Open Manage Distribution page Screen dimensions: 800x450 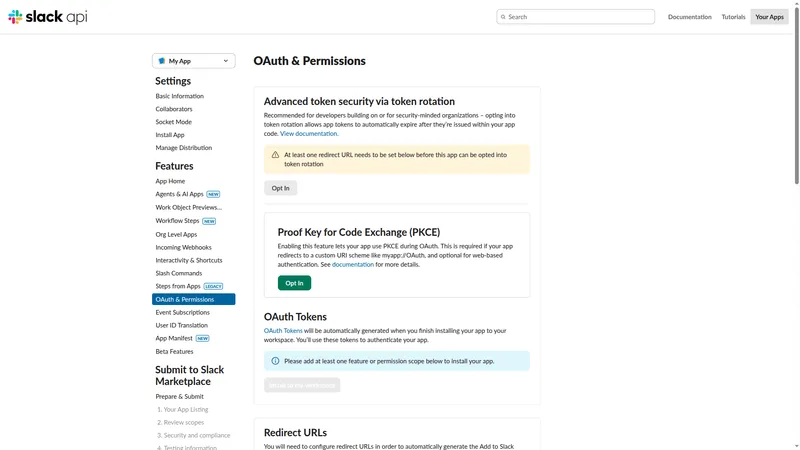[x=184, y=147]
